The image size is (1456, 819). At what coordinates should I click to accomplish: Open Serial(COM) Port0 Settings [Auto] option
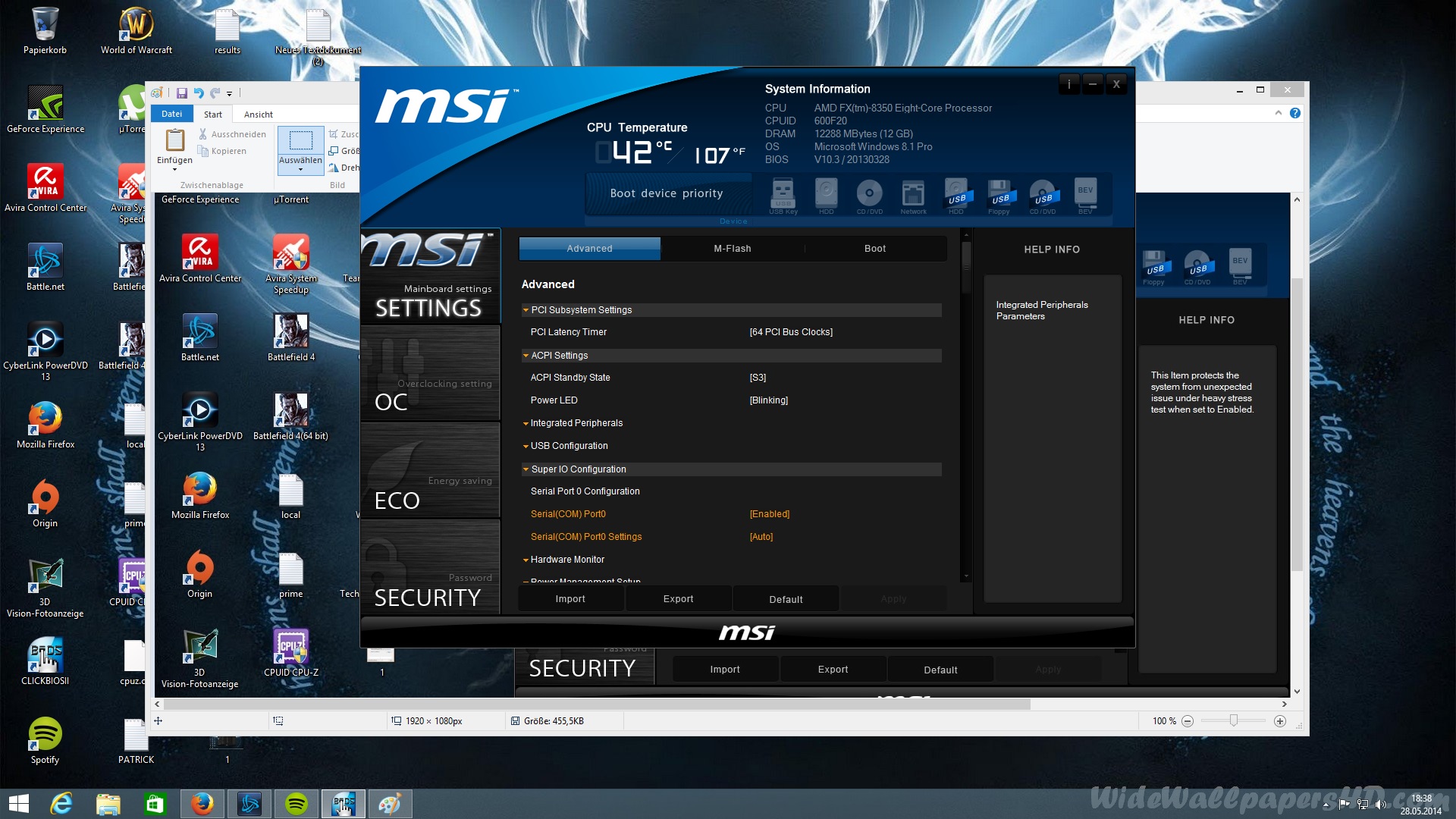click(x=761, y=537)
